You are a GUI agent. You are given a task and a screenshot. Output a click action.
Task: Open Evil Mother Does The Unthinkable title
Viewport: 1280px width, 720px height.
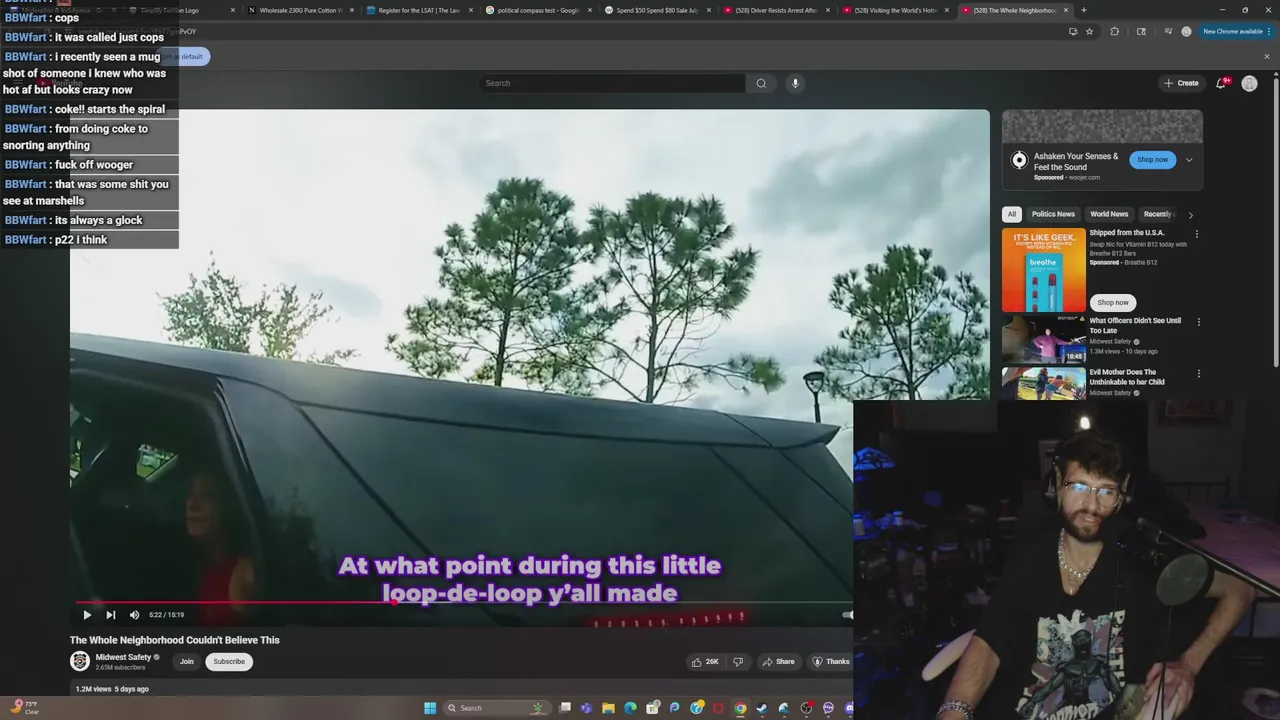click(1127, 377)
